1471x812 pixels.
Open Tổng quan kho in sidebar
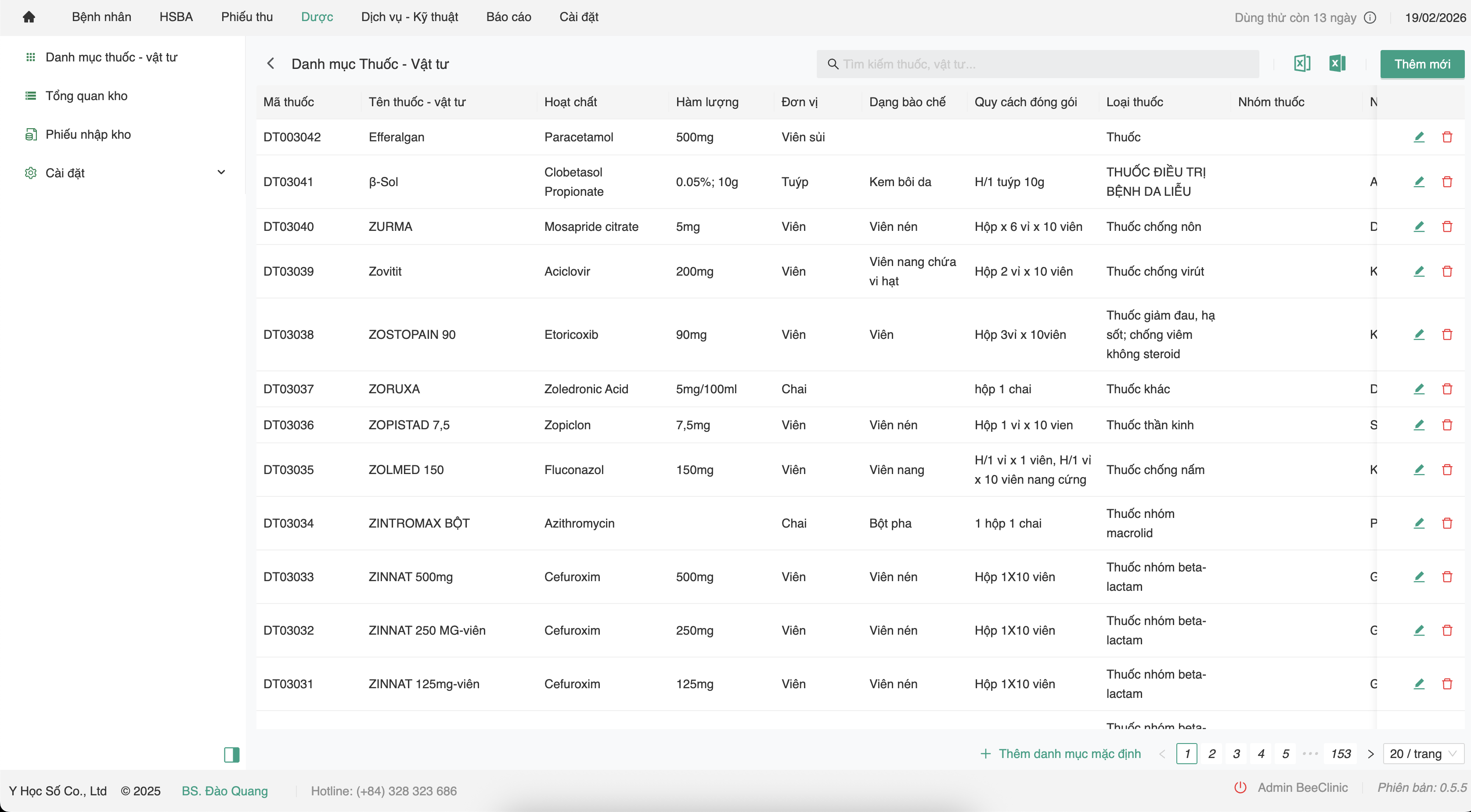pyautogui.click(x=86, y=96)
